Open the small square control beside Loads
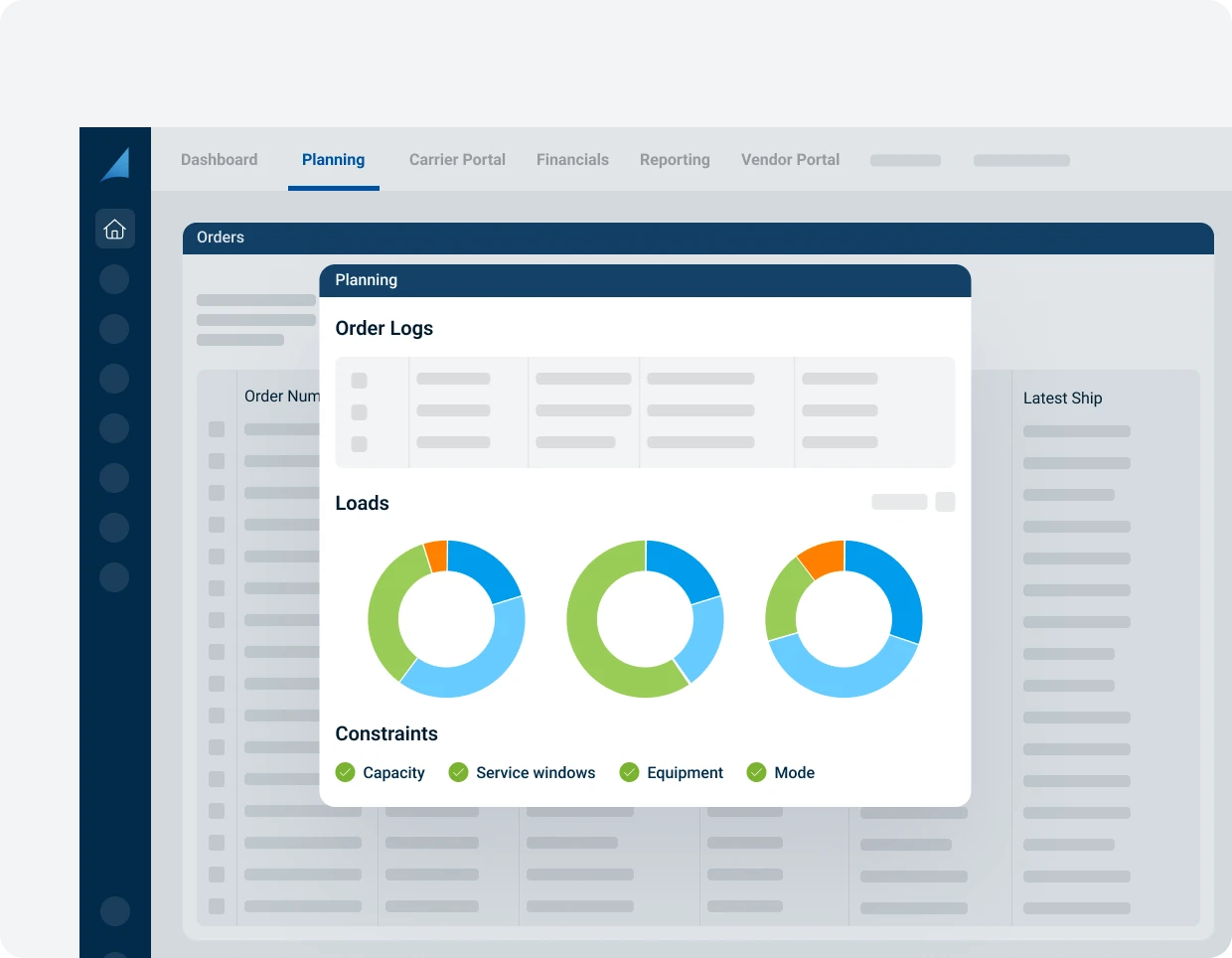Image resolution: width=1232 pixels, height=958 pixels. [x=945, y=502]
